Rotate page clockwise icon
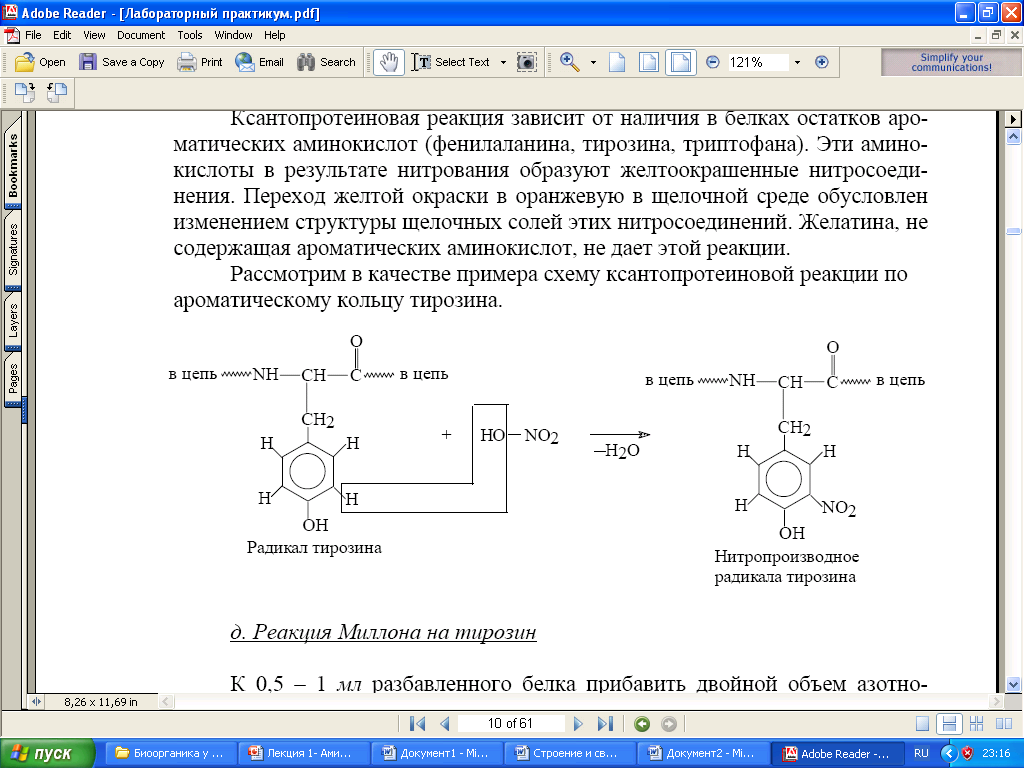 coord(25,93)
